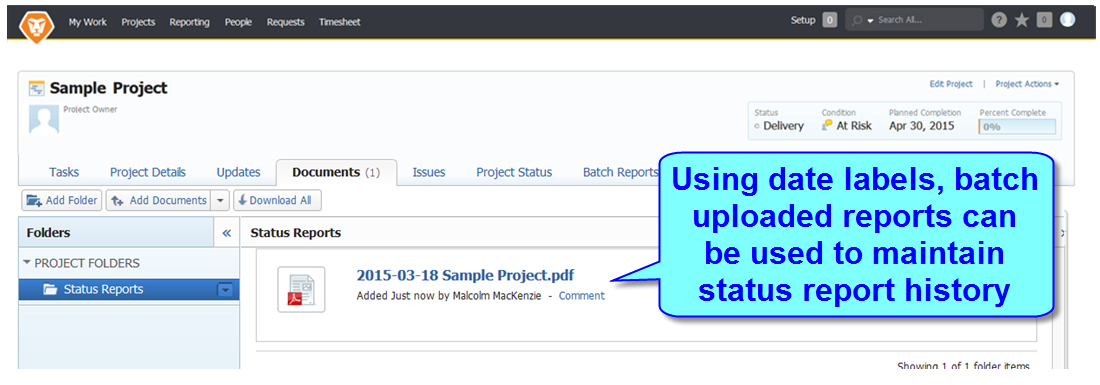Open the Project Actions dropdown
This screenshot has height=385, width=1100.
point(1027,84)
